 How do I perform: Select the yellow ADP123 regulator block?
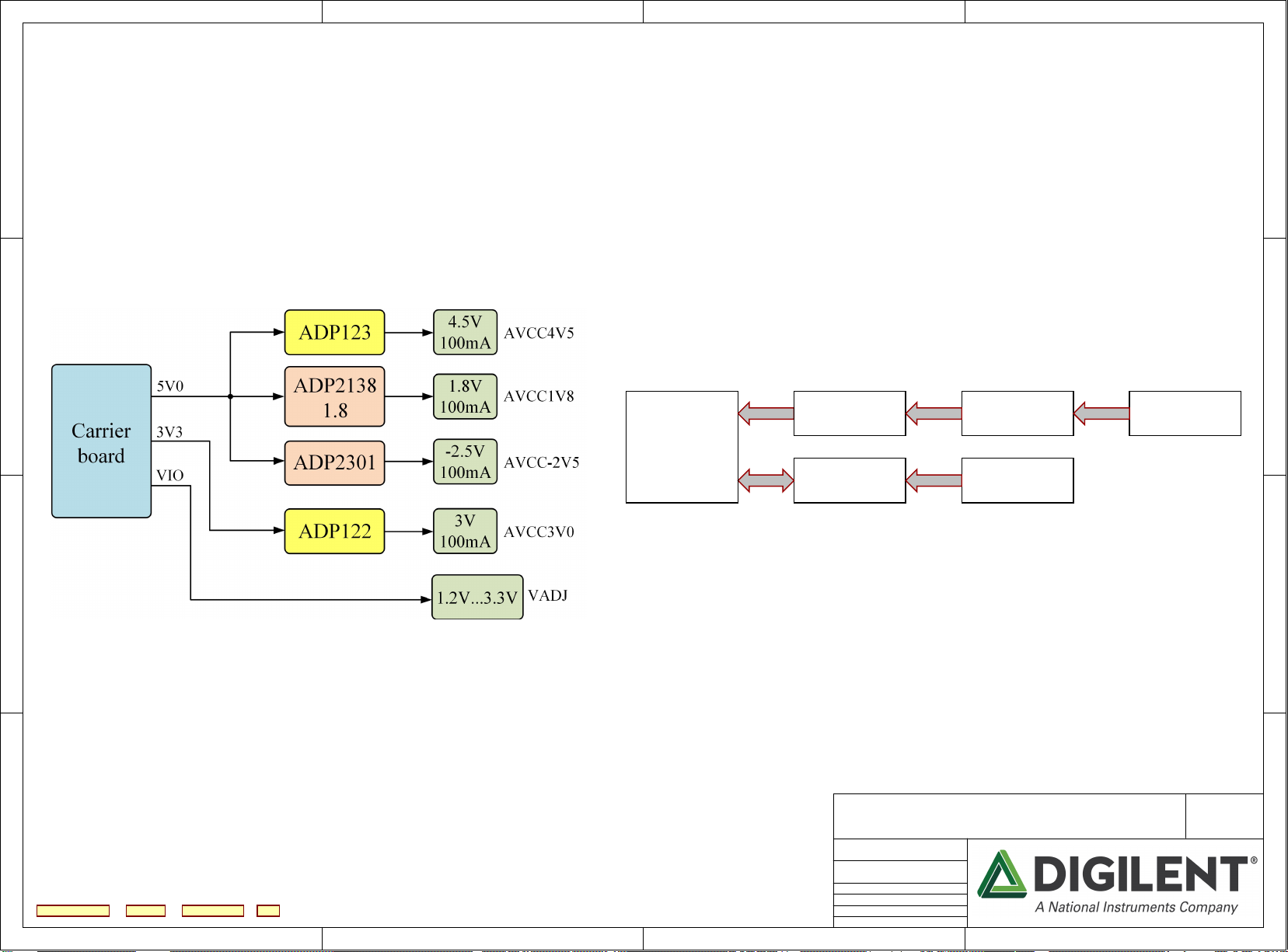334,333
